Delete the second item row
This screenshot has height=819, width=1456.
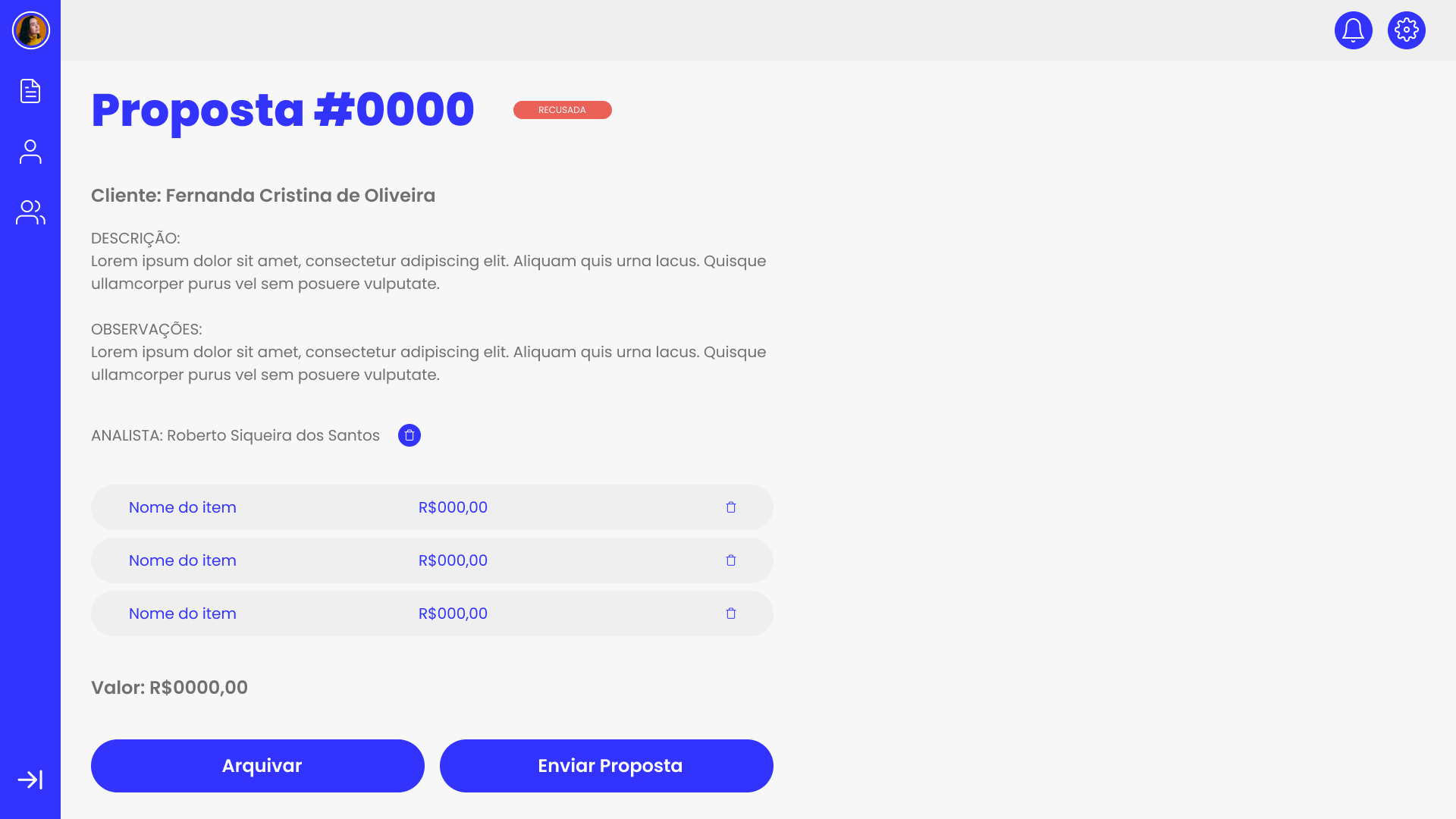coord(730,560)
